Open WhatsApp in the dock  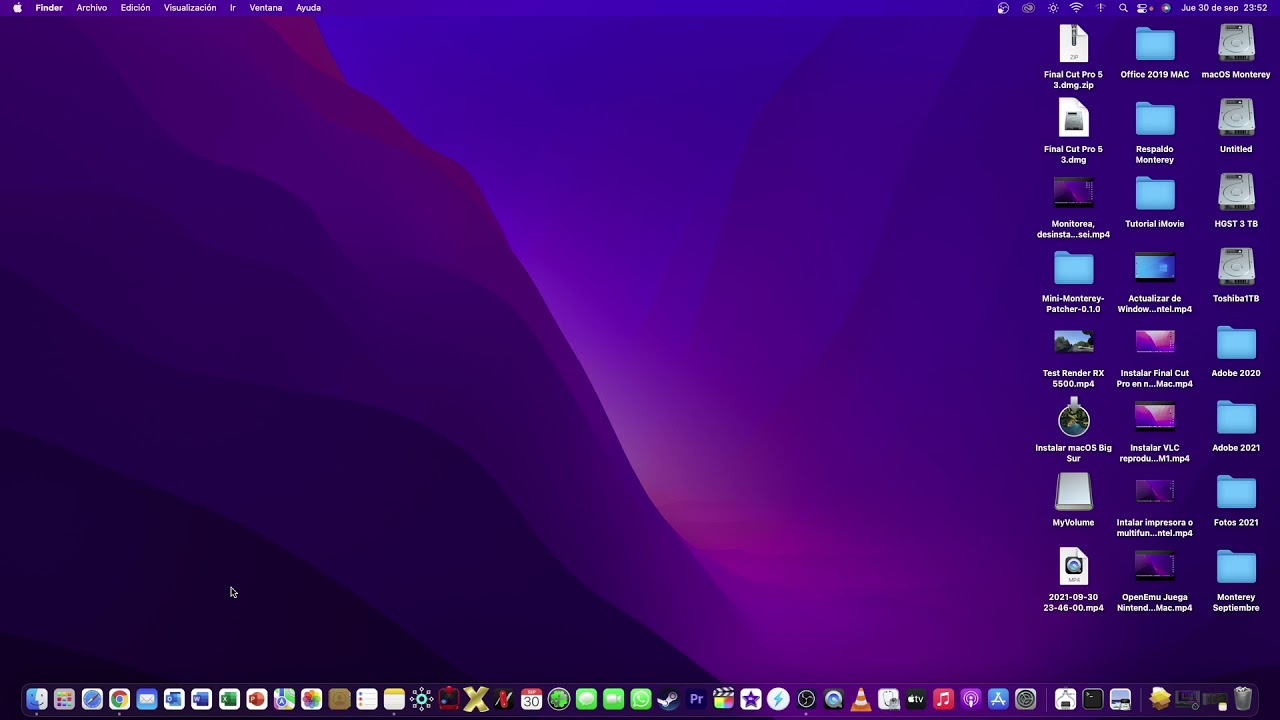click(641, 700)
